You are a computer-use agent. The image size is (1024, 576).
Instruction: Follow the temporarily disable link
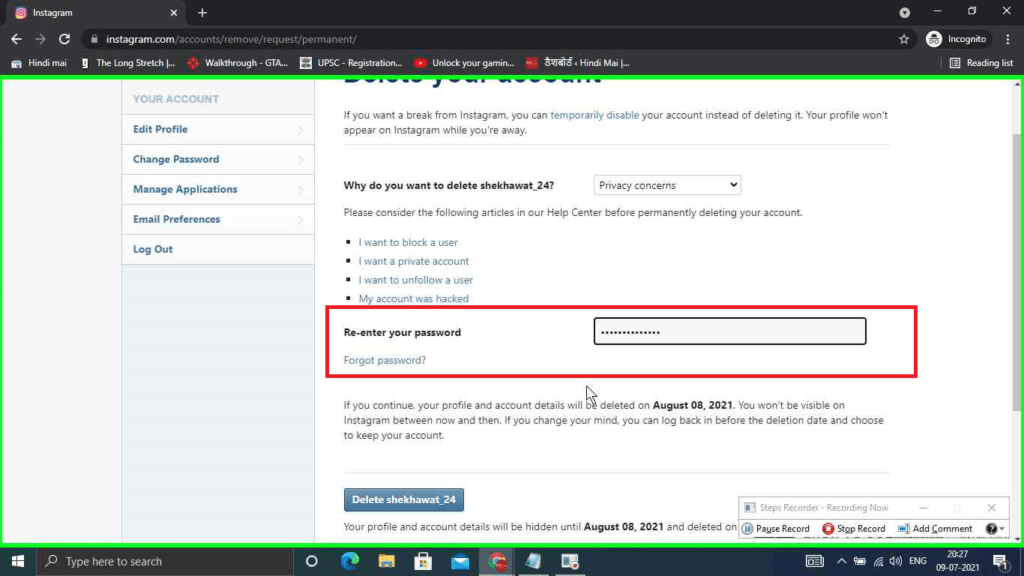click(594, 115)
